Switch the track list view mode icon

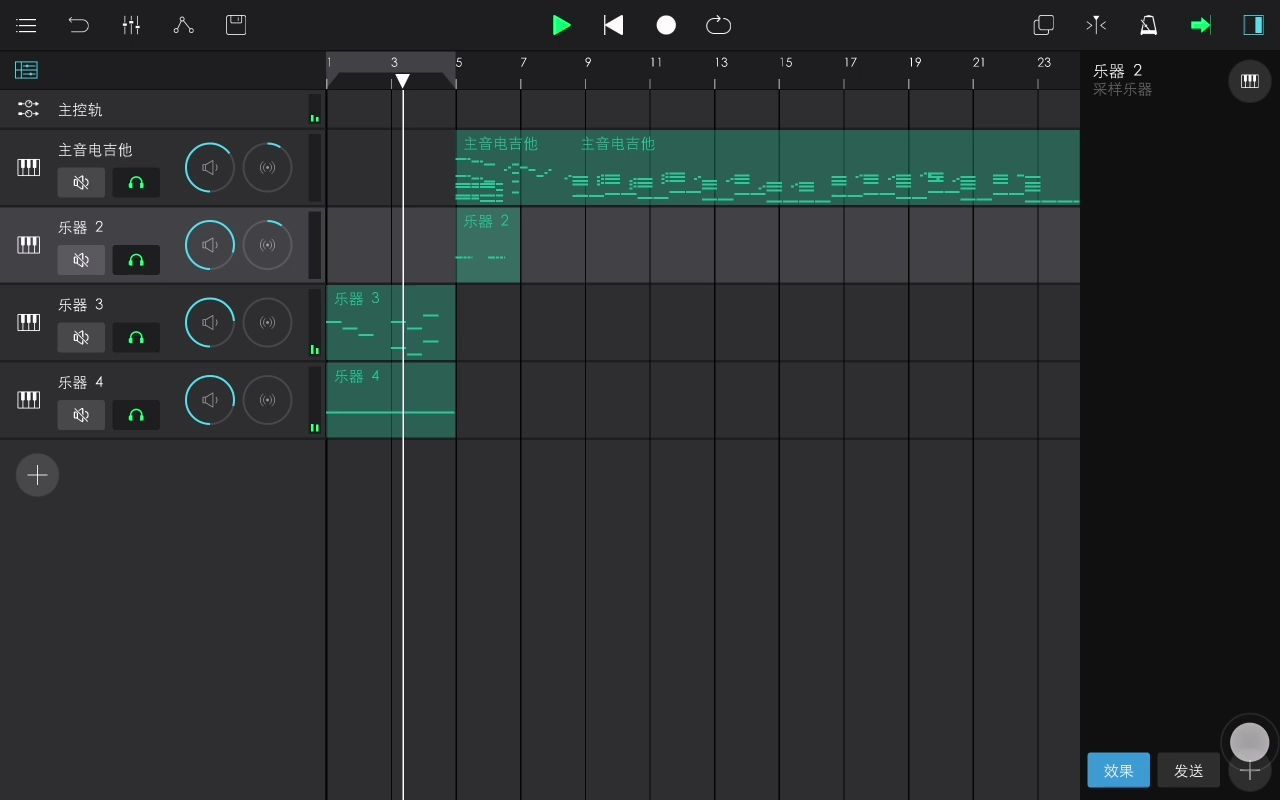26,70
